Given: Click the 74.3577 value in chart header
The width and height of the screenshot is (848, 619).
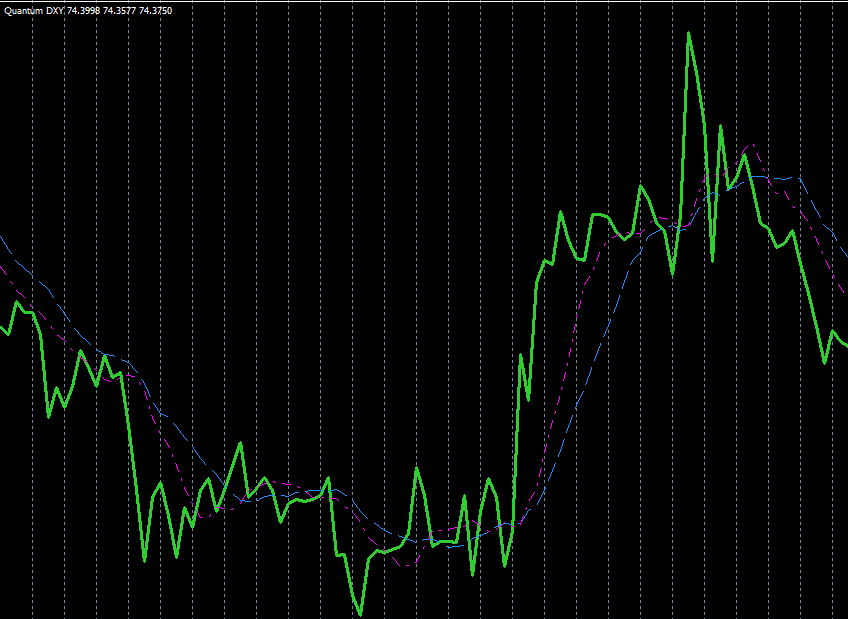Looking at the screenshot, I should tap(120, 10).
